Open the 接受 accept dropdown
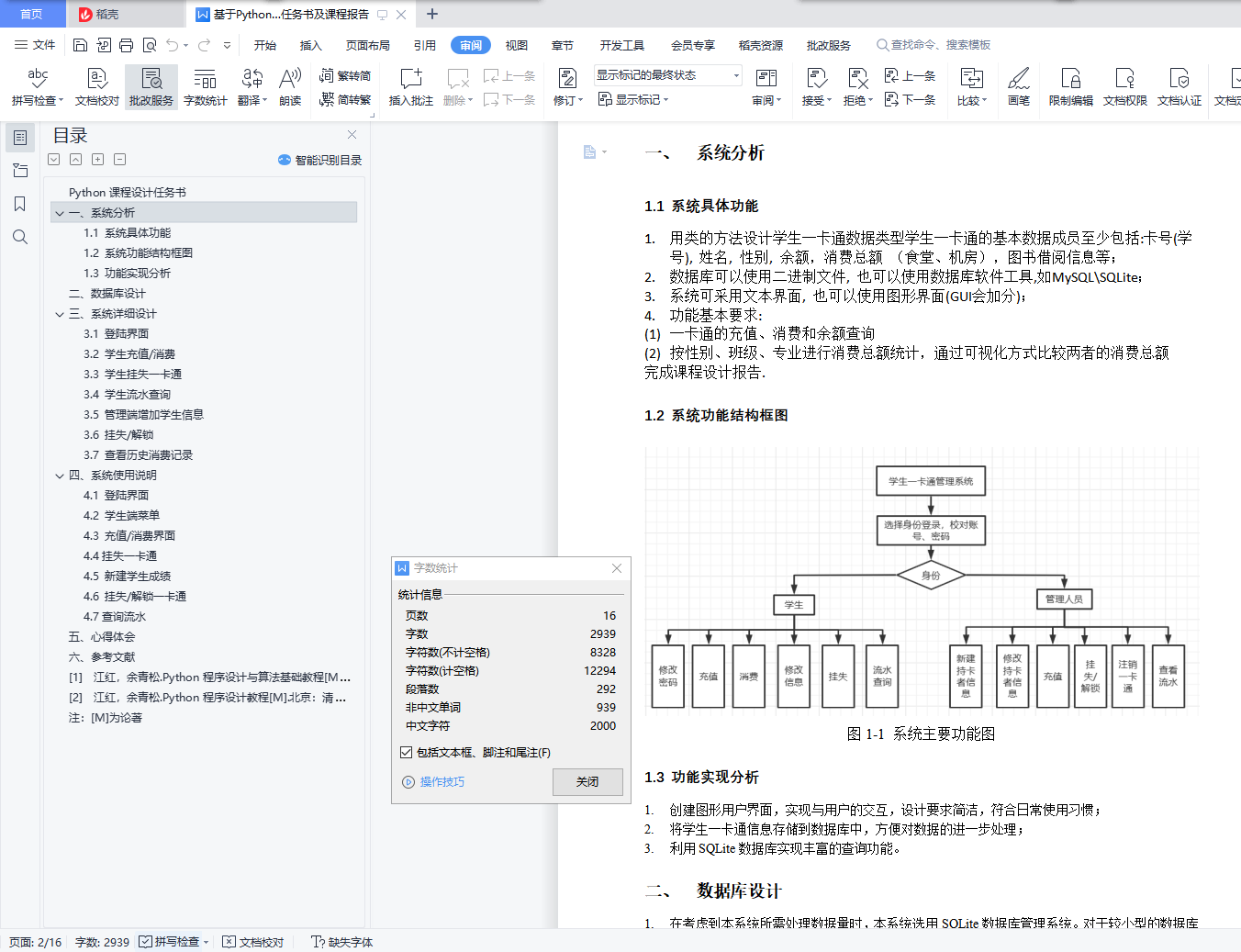Viewport: 1241px width, 952px height. pos(830,101)
